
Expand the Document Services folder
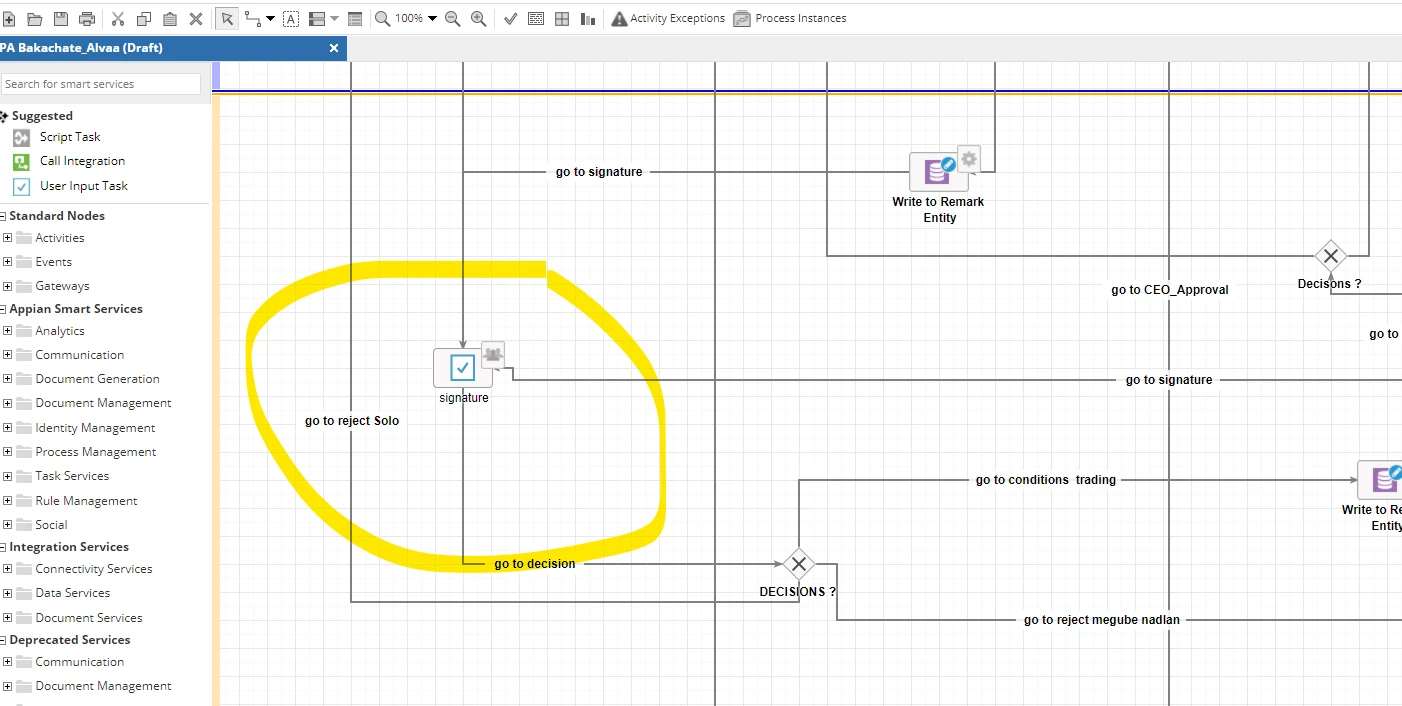coord(7,618)
